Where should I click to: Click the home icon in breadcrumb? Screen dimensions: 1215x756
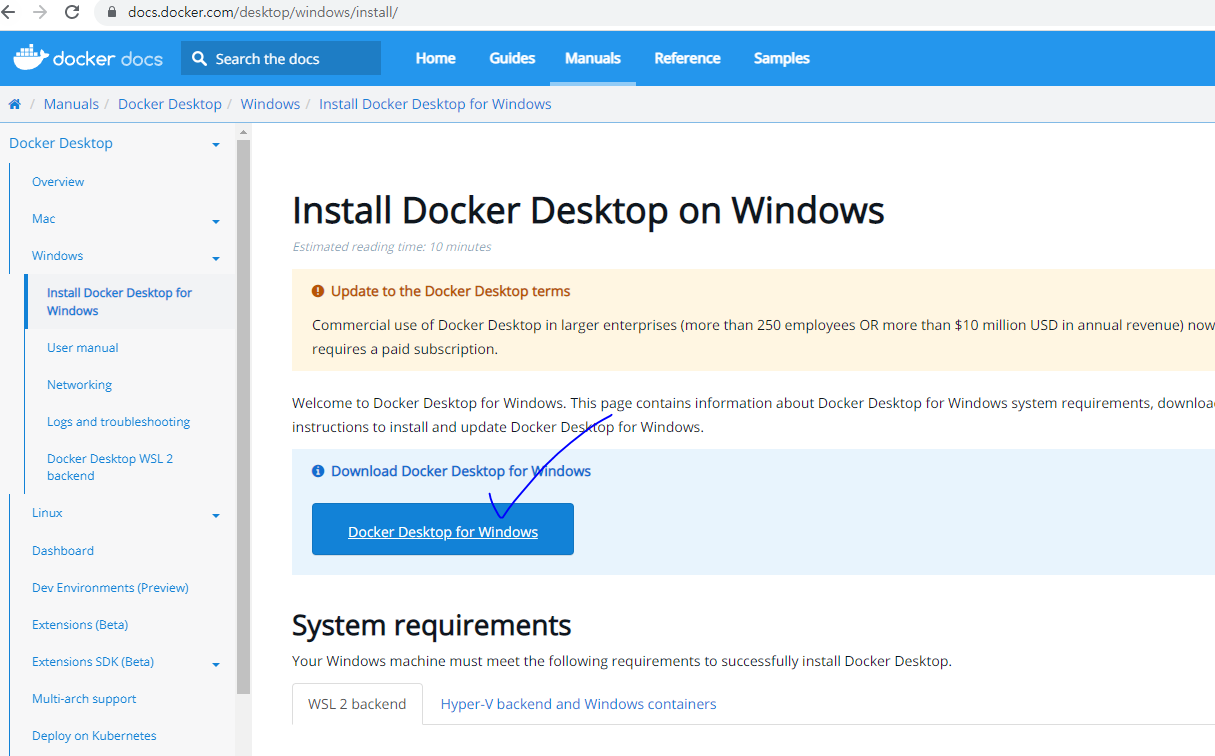click(x=14, y=104)
